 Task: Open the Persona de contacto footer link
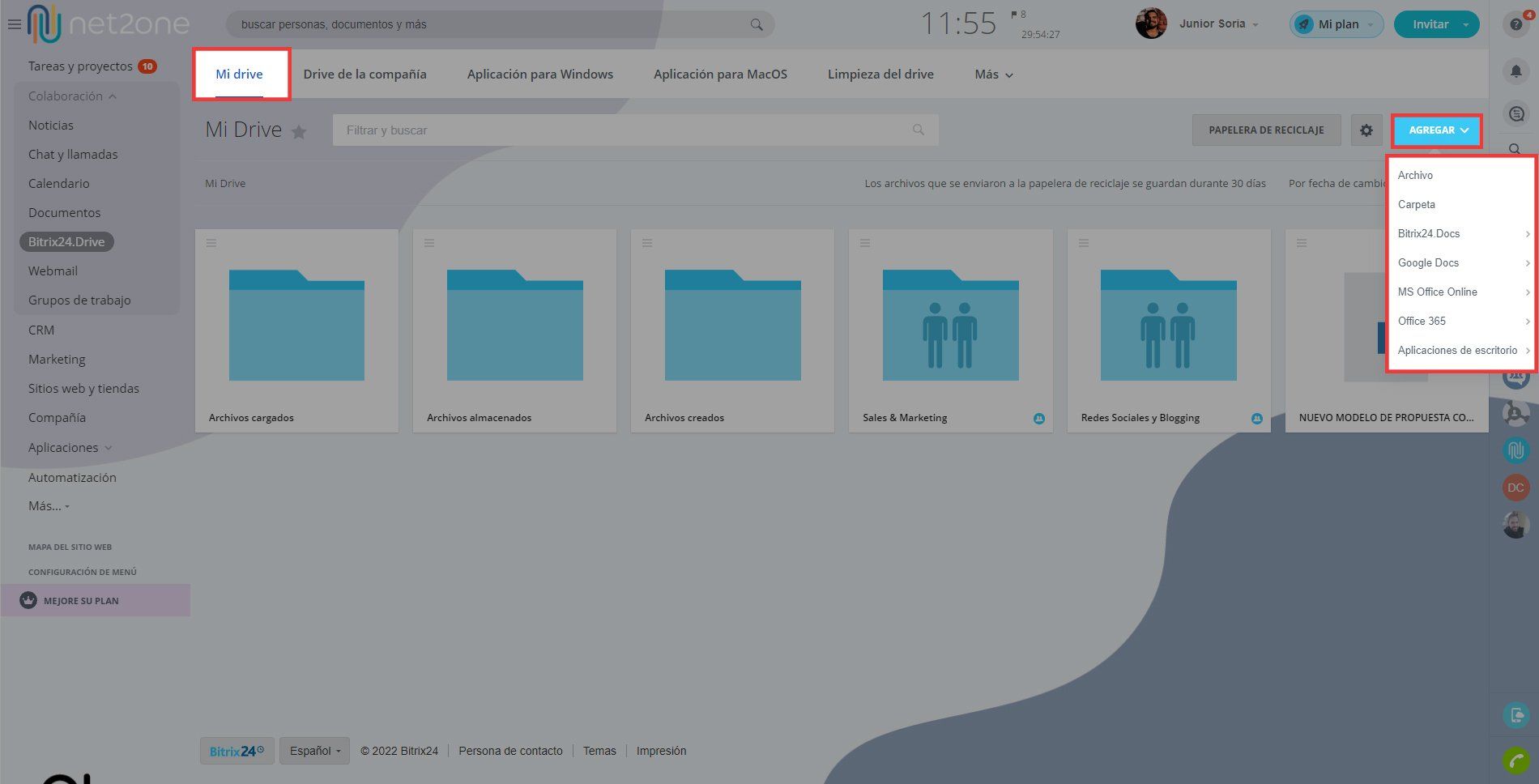(510, 751)
